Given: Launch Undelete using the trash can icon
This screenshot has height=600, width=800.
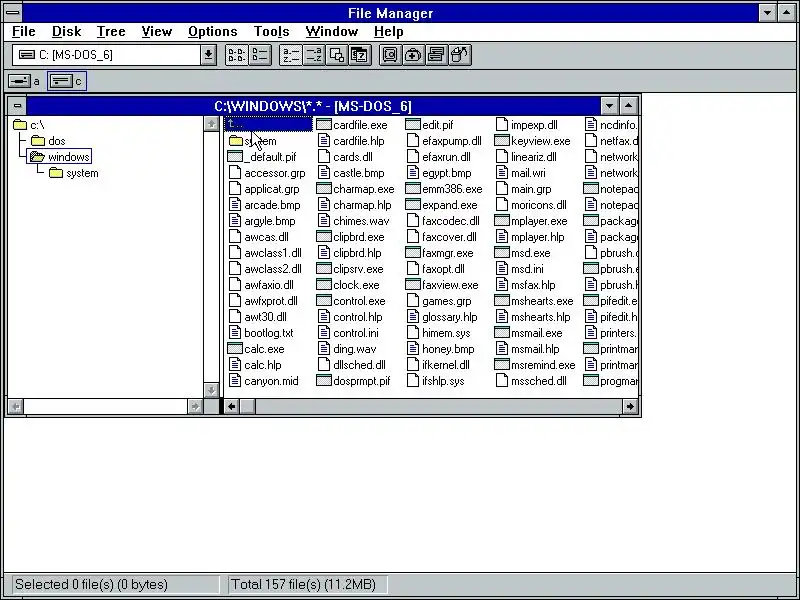Looking at the screenshot, I should (459, 55).
